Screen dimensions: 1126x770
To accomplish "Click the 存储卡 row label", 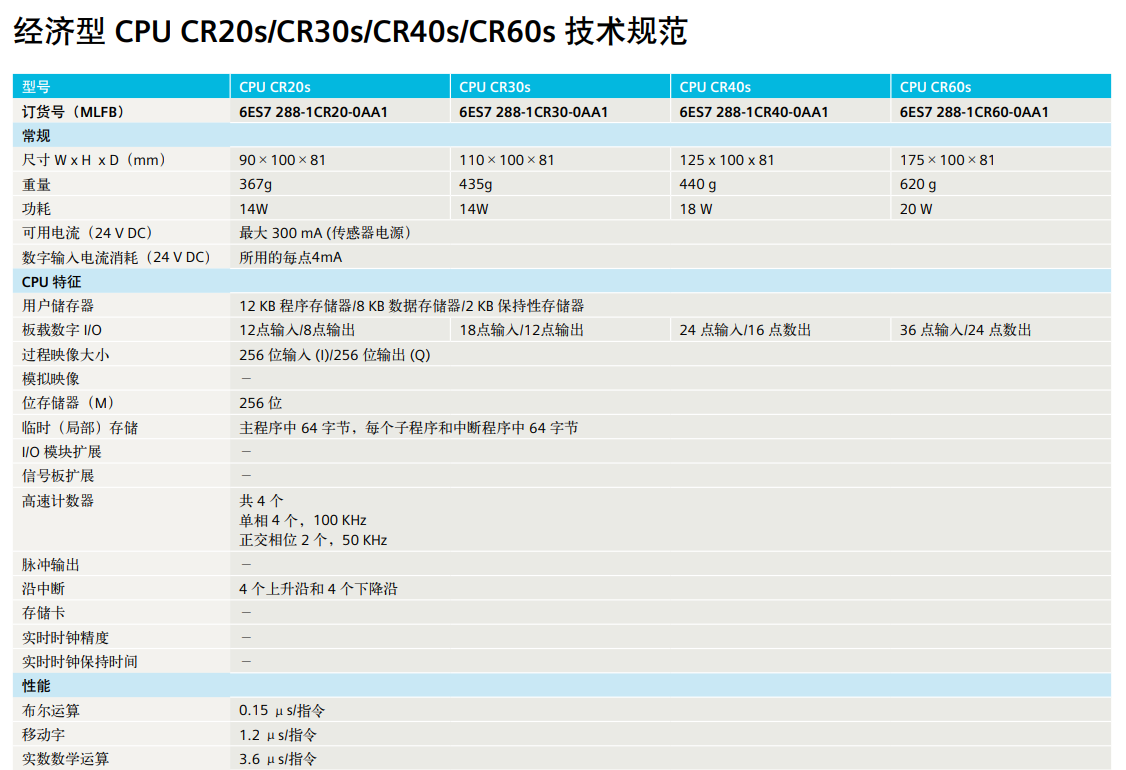I will [x=43, y=613].
